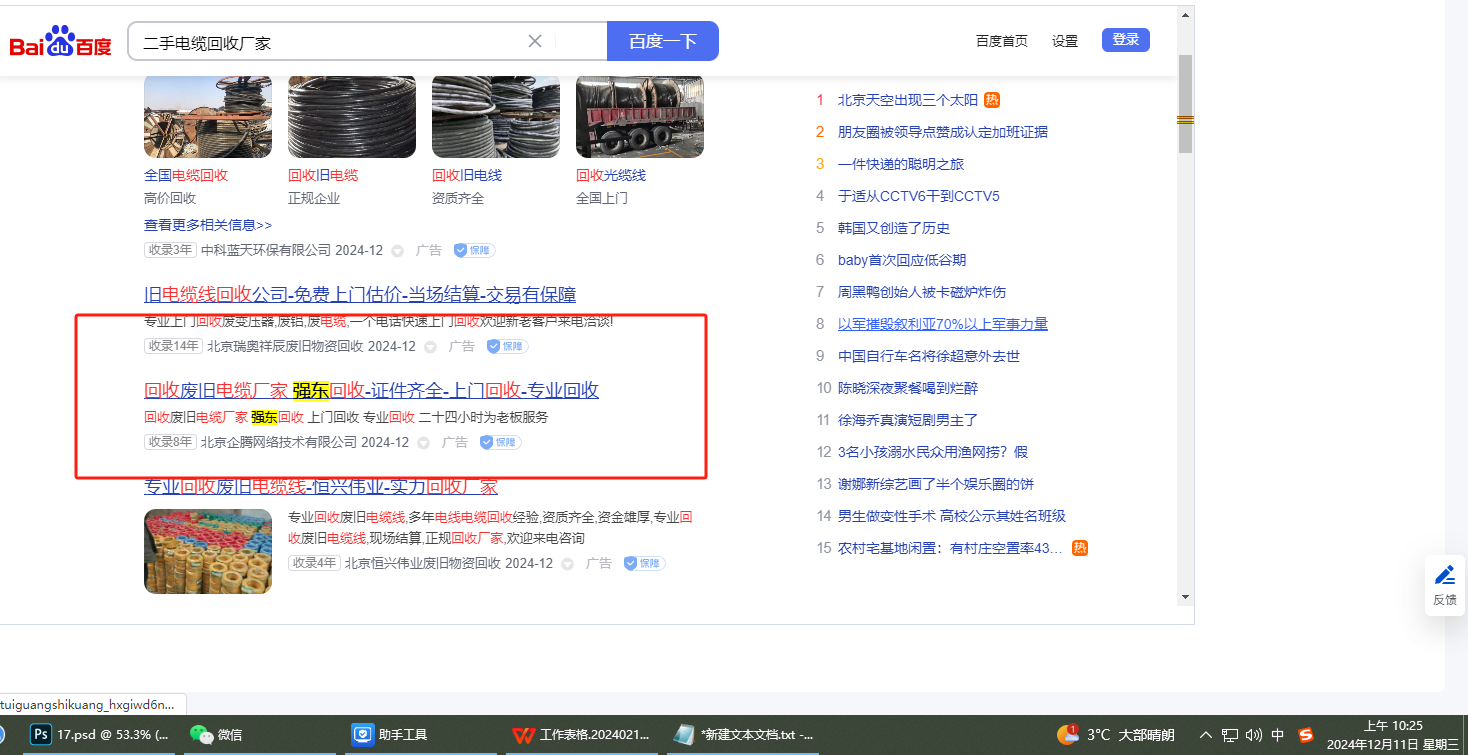Image resolution: width=1468 pixels, height=755 pixels.
Task: Show hidden tray icons with the chevron
Action: pyautogui.click(x=1206, y=735)
